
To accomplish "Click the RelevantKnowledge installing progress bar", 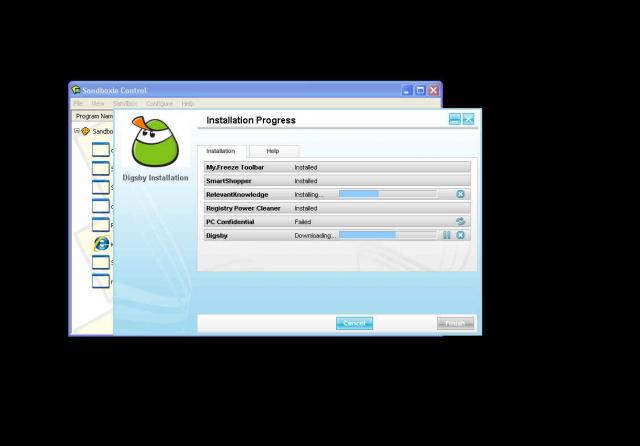I will click(388, 194).
